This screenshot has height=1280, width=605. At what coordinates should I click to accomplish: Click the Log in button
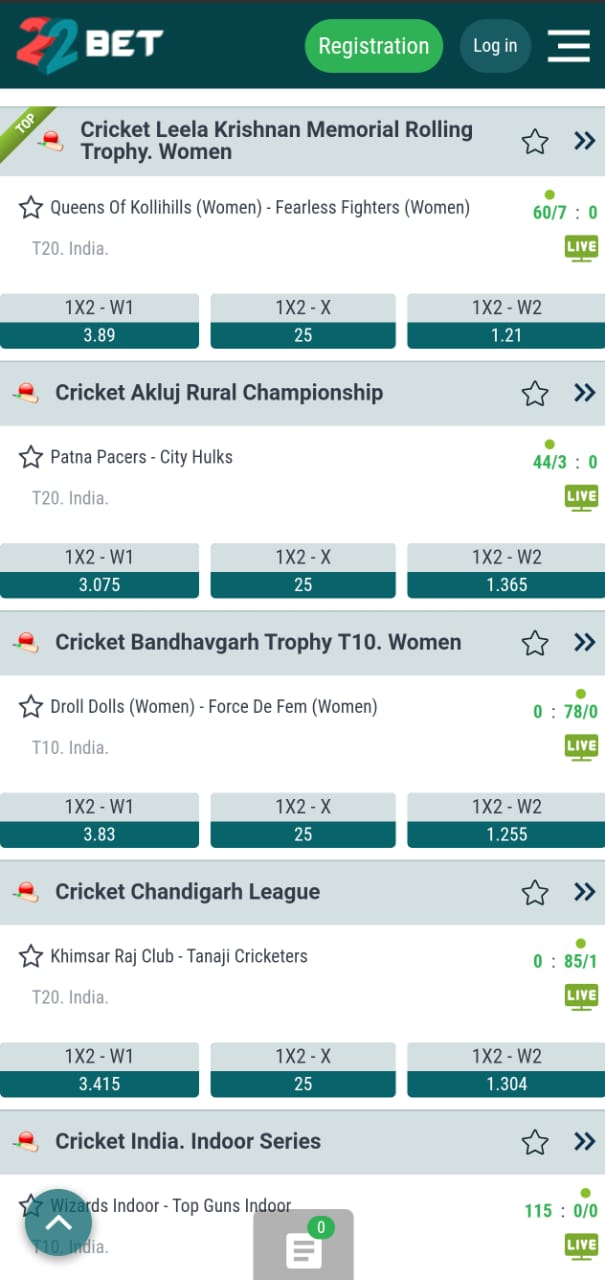click(x=495, y=46)
